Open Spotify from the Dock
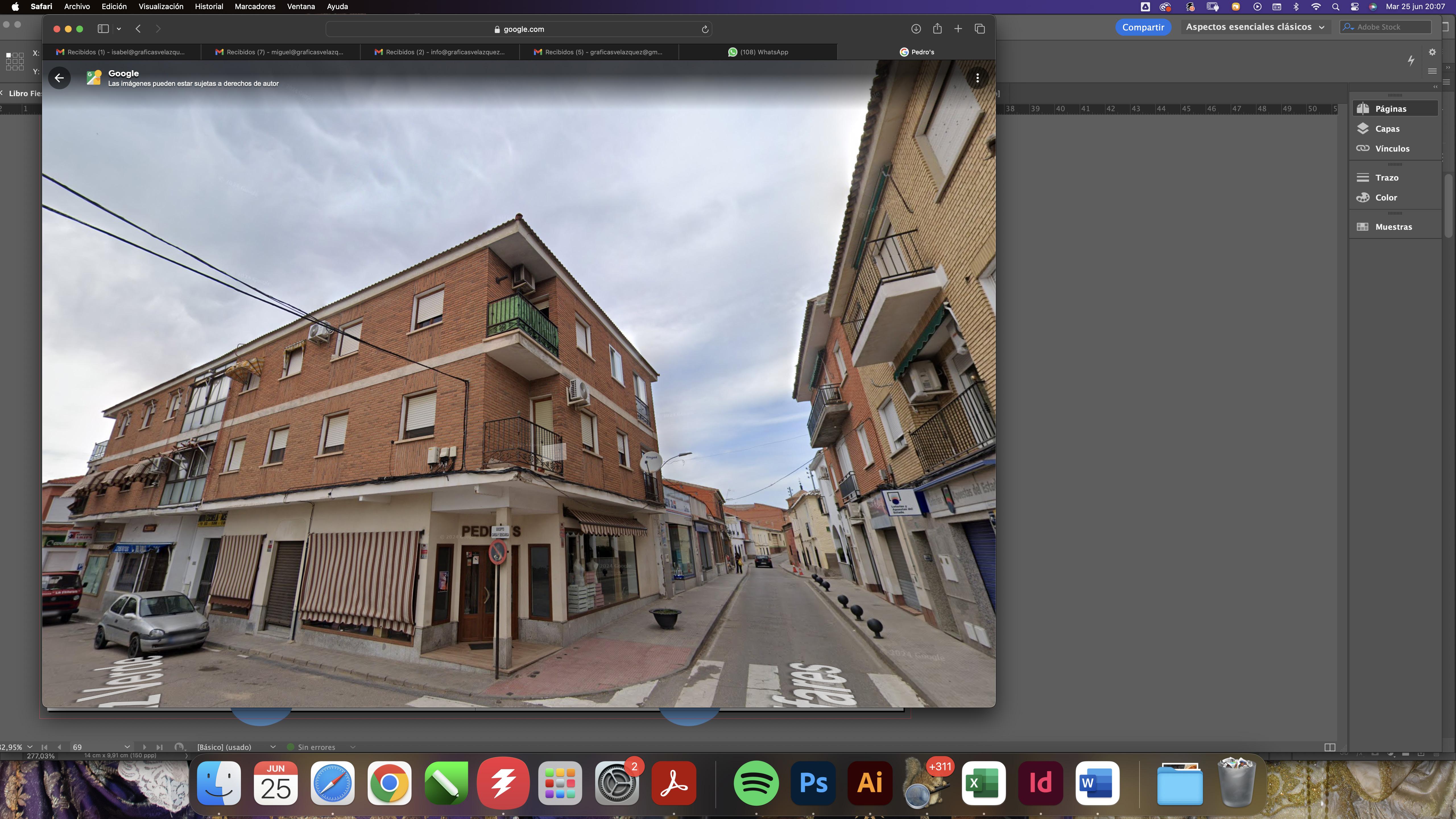 [x=756, y=783]
